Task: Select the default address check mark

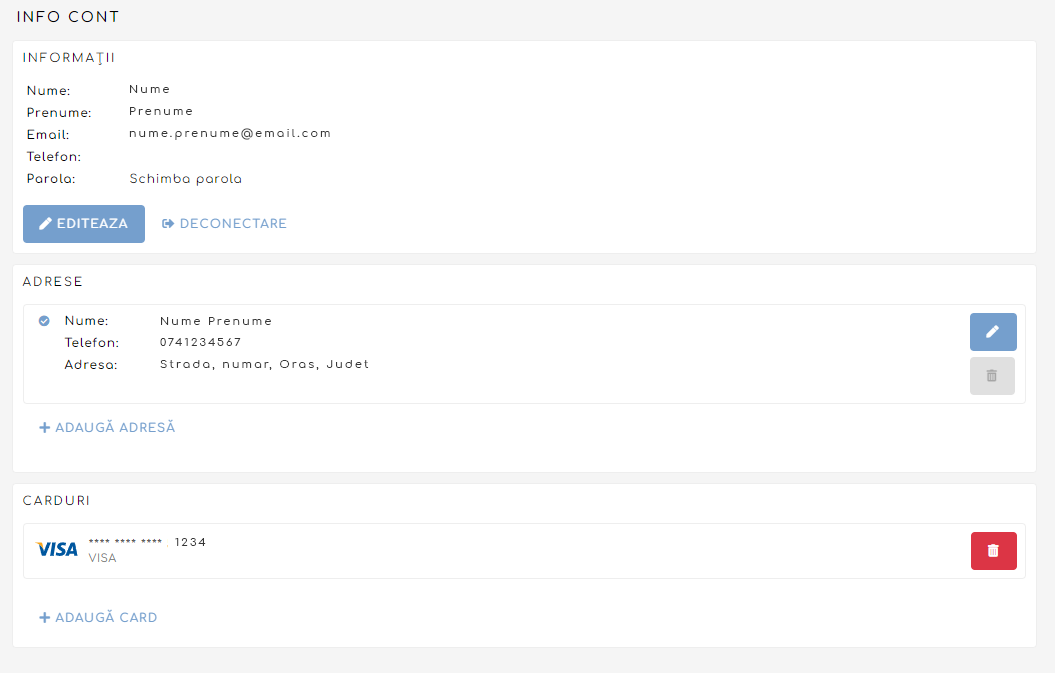Action: click(44, 321)
